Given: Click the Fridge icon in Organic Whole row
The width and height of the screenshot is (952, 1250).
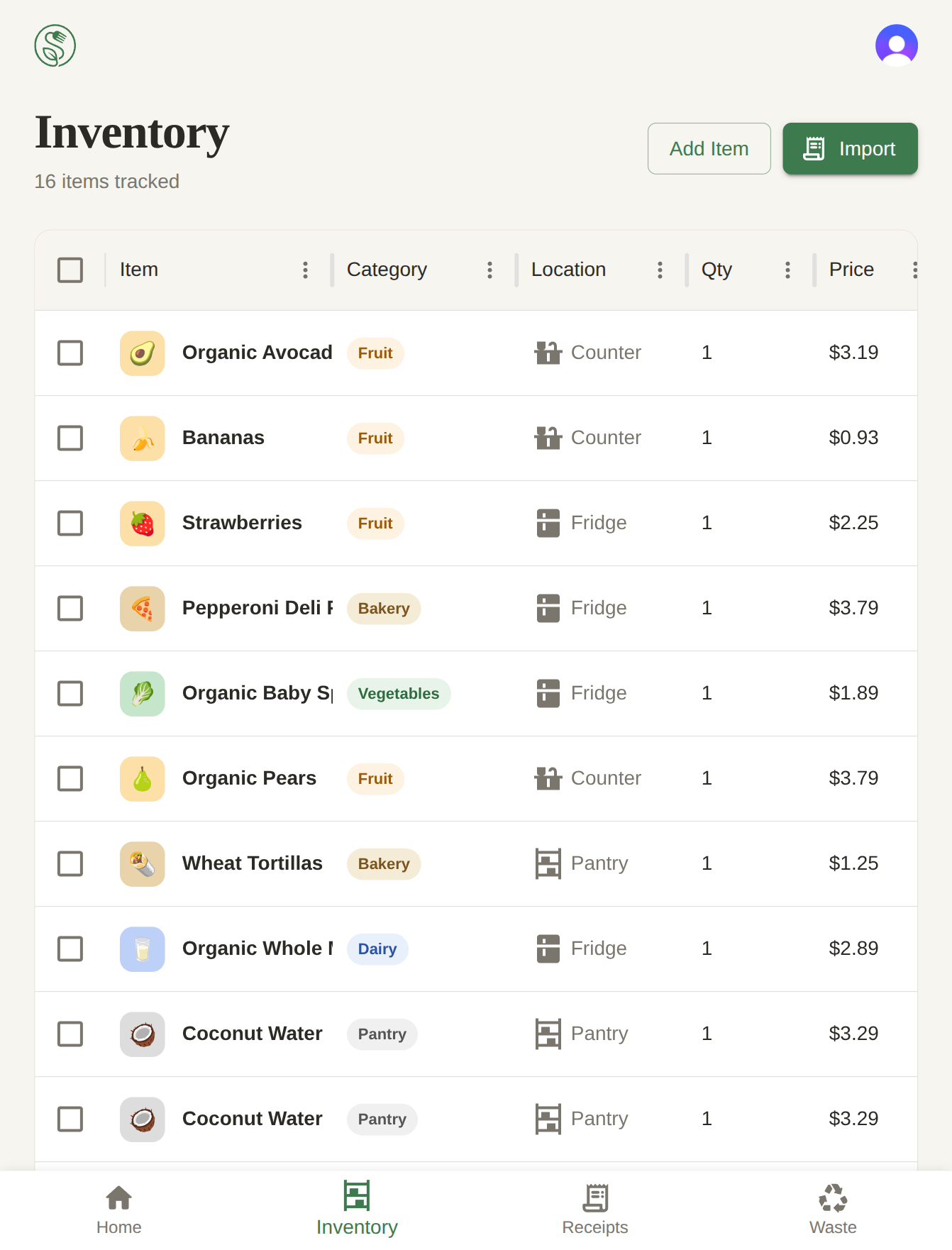Looking at the screenshot, I should point(548,948).
